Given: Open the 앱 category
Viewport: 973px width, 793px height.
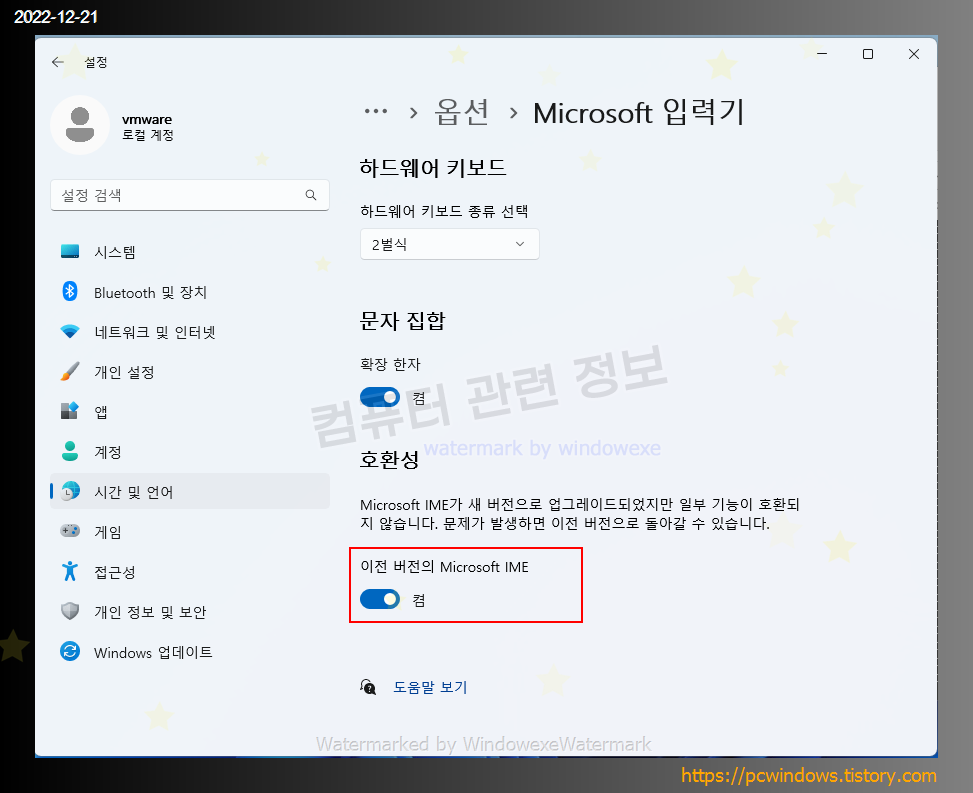Looking at the screenshot, I should (x=190, y=412).
